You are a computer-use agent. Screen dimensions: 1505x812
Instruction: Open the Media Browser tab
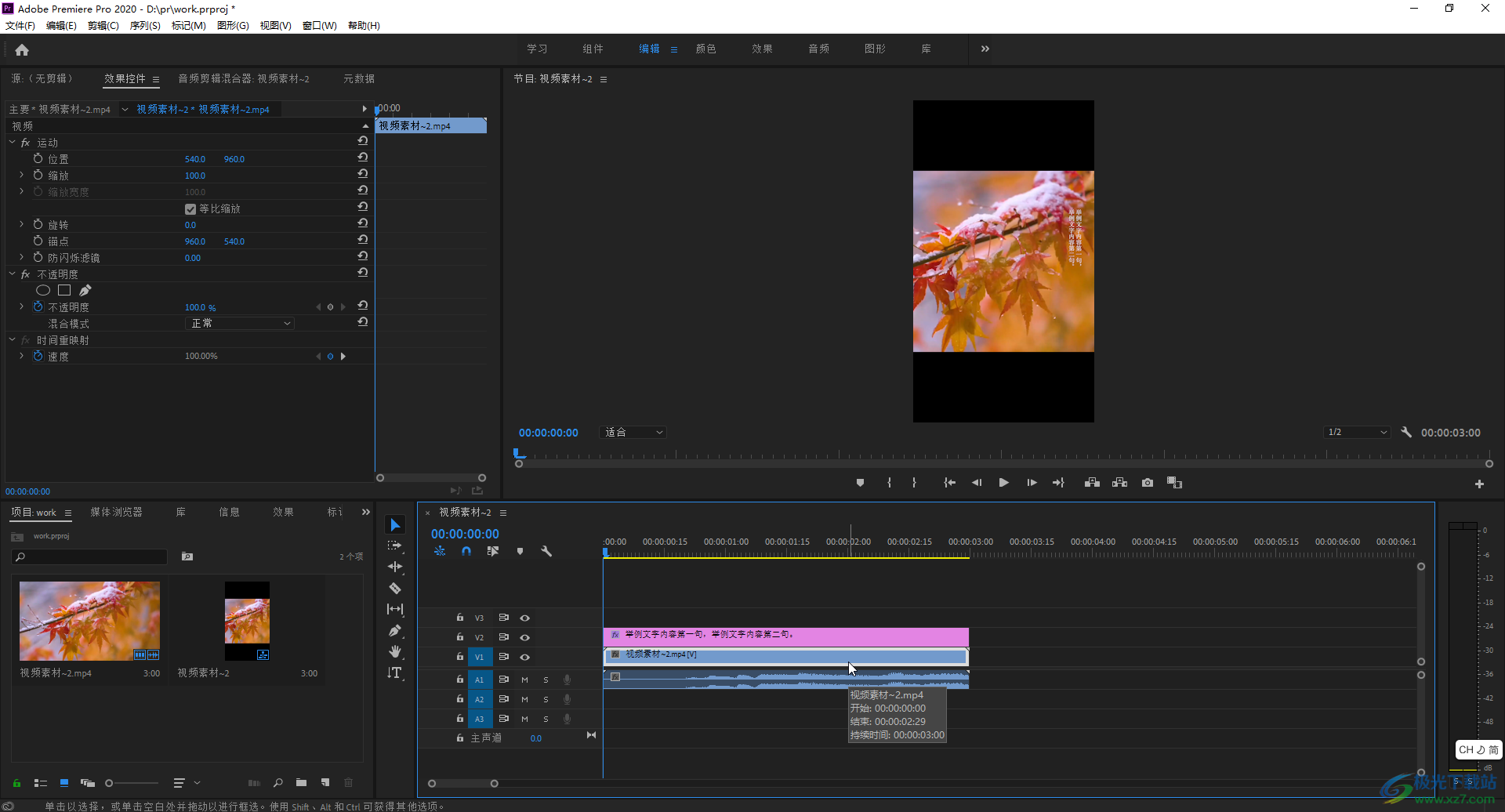click(116, 512)
